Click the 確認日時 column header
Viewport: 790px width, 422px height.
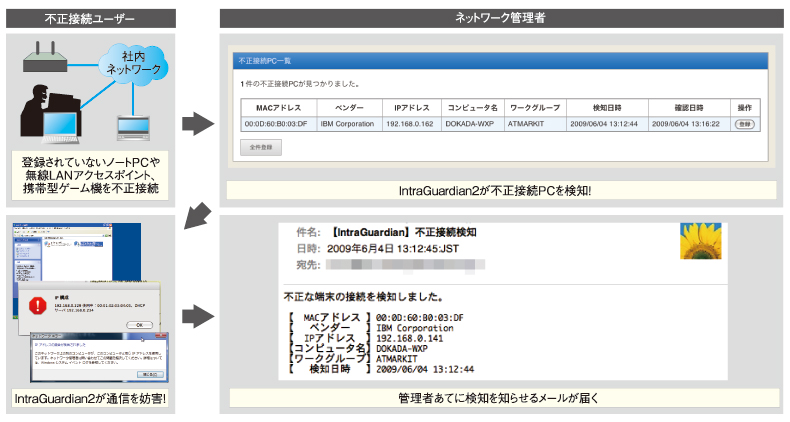[689, 108]
